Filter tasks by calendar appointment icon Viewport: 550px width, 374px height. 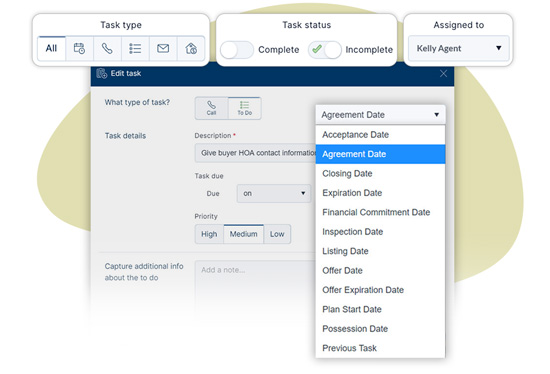79,48
